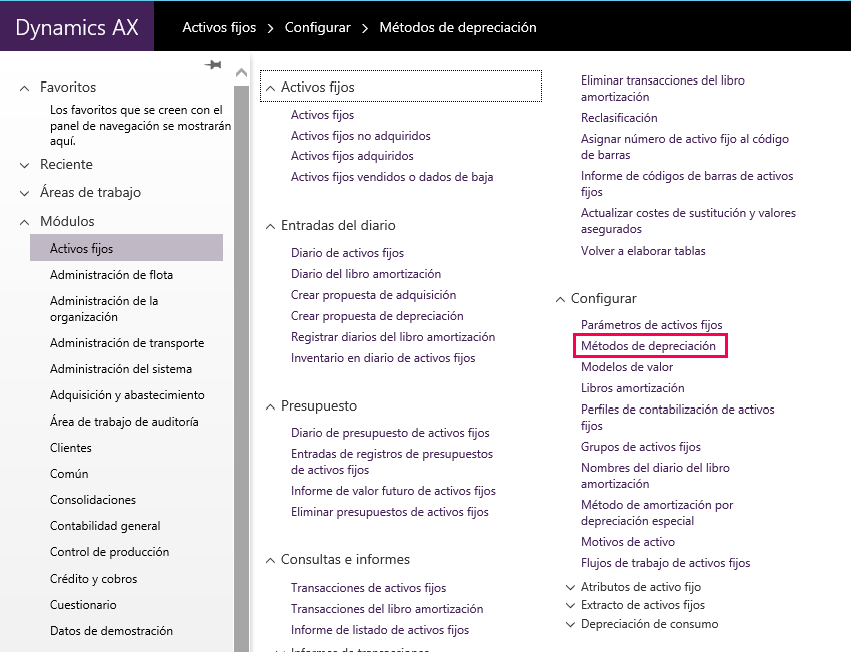Open Área de trabajo de auditoría

click(124, 422)
